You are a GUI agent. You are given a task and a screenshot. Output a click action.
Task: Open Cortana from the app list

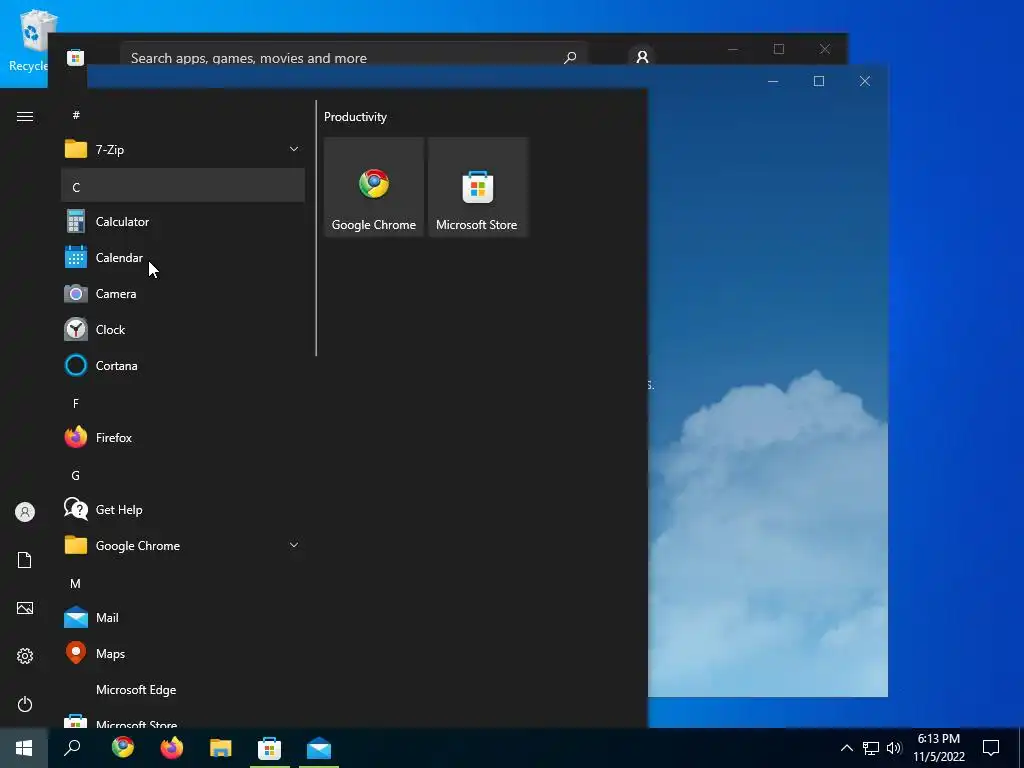(x=183, y=366)
